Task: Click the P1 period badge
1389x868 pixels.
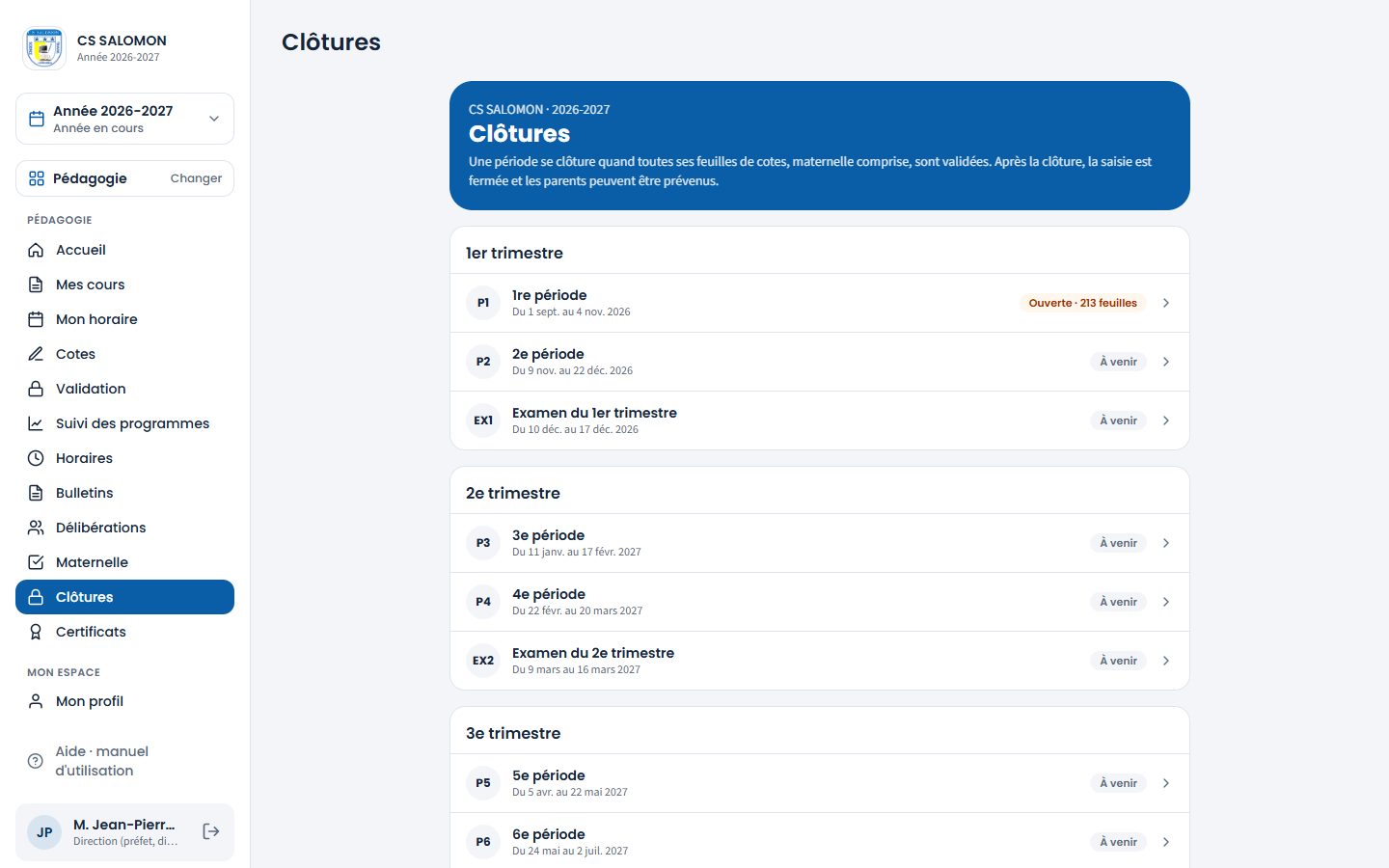Action: coord(483,303)
